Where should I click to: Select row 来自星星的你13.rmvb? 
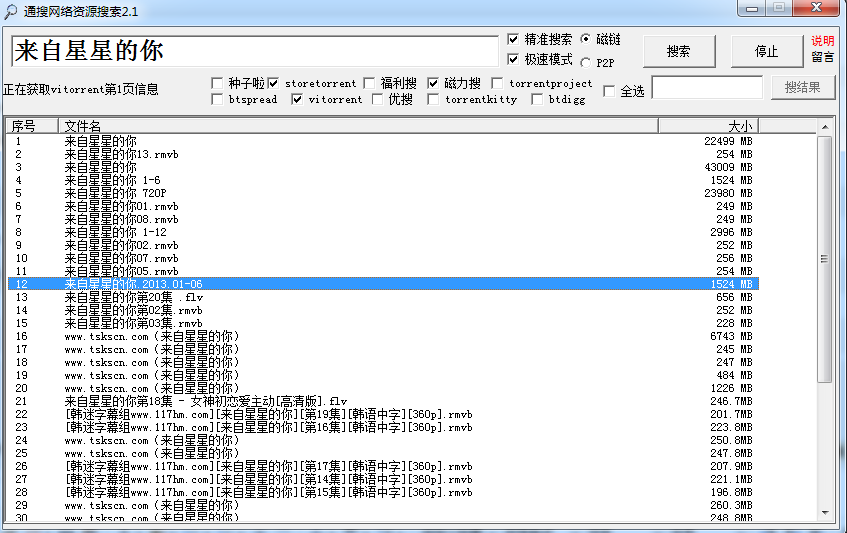(383, 154)
